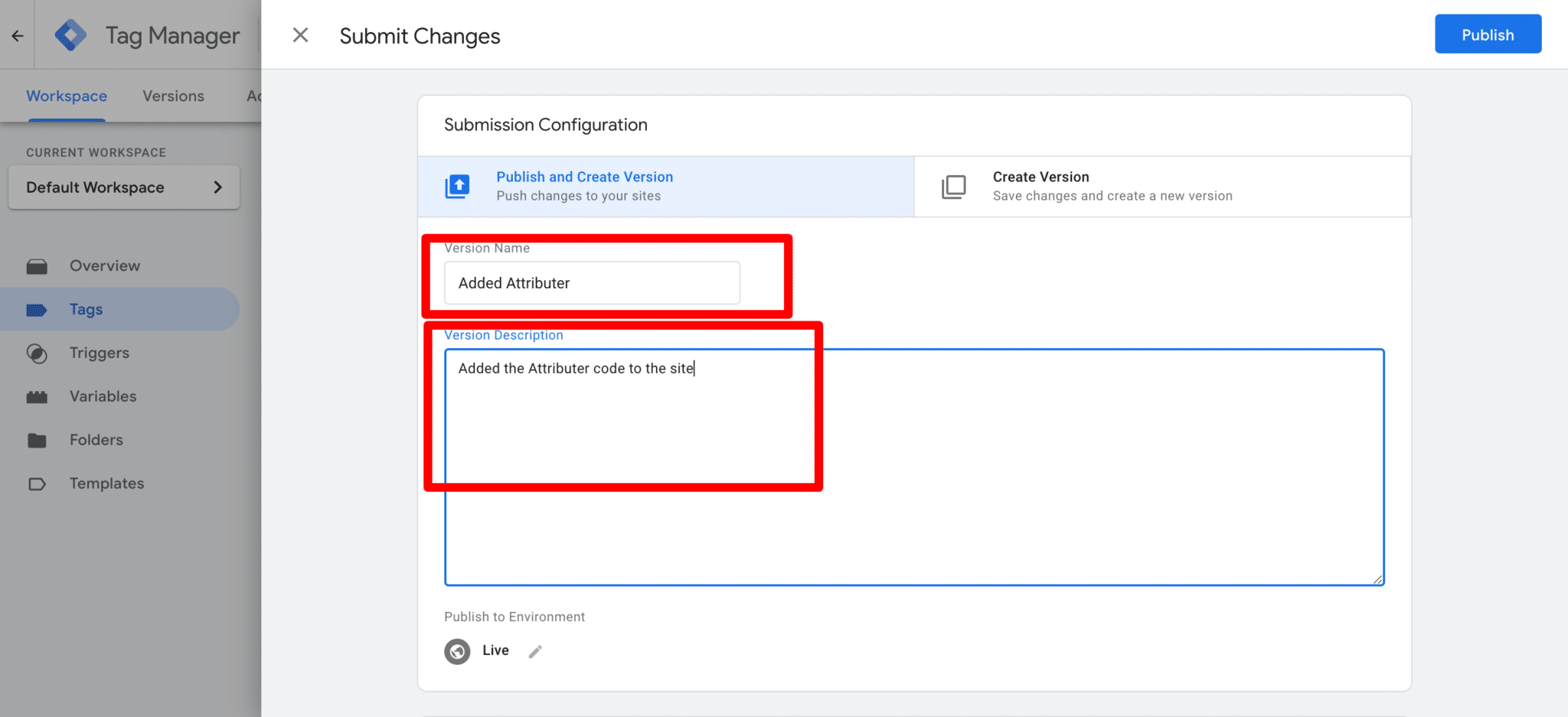Click the Variables brick icon
The height and width of the screenshot is (717, 1568).
click(x=37, y=397)
